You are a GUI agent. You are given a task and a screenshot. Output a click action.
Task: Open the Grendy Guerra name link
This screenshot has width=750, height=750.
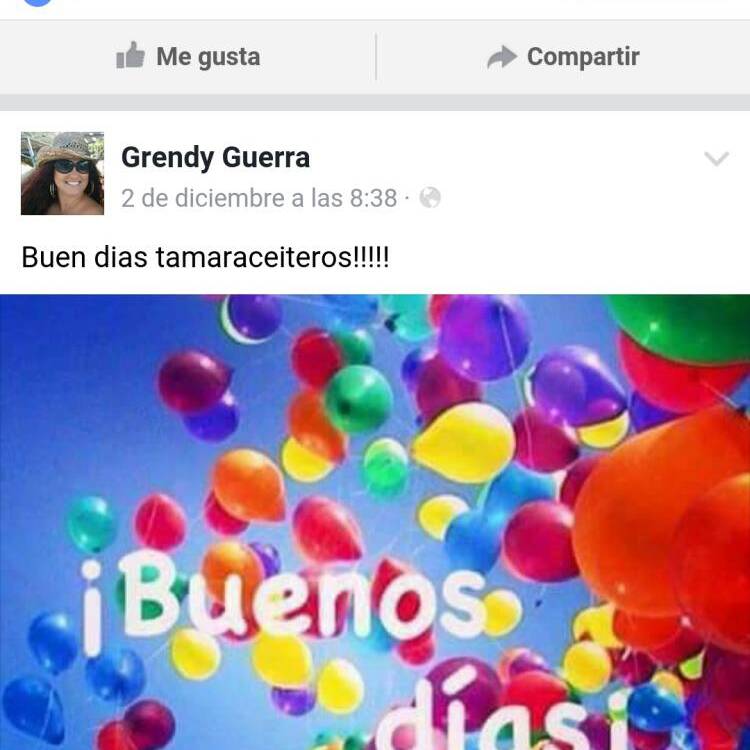215,158
